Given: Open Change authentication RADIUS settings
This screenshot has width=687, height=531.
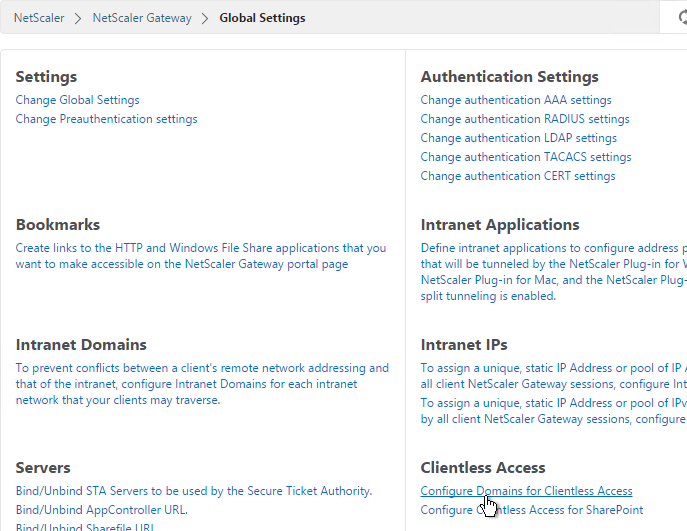Looking at the screenshot, I should 525,119.
